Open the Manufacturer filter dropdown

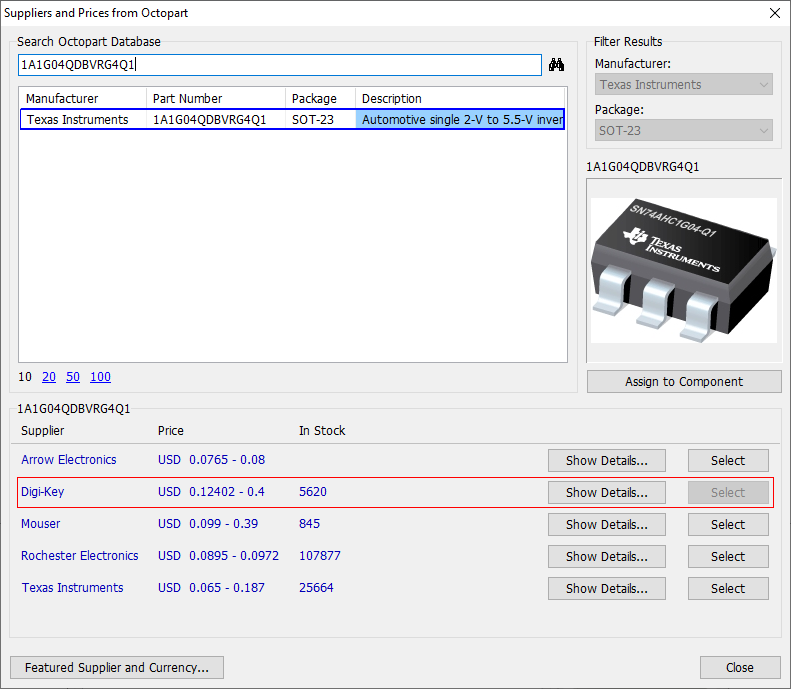684,85
